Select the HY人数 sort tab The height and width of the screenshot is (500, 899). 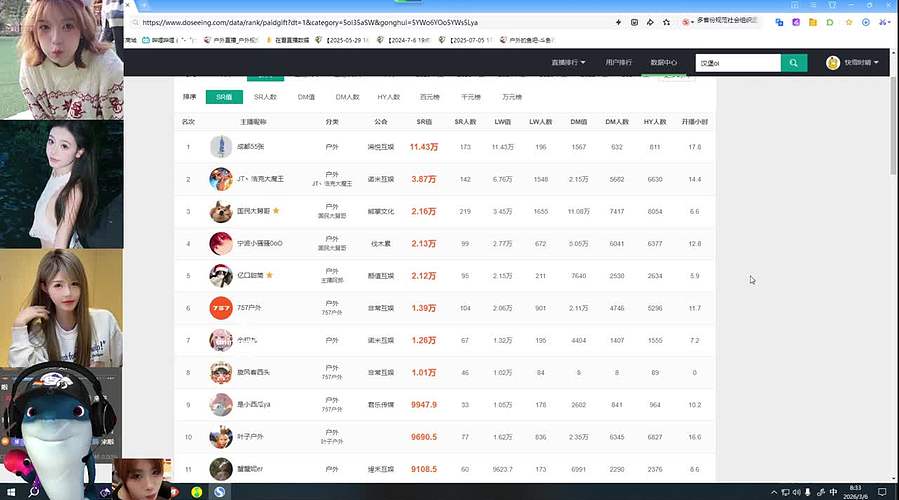389,97
